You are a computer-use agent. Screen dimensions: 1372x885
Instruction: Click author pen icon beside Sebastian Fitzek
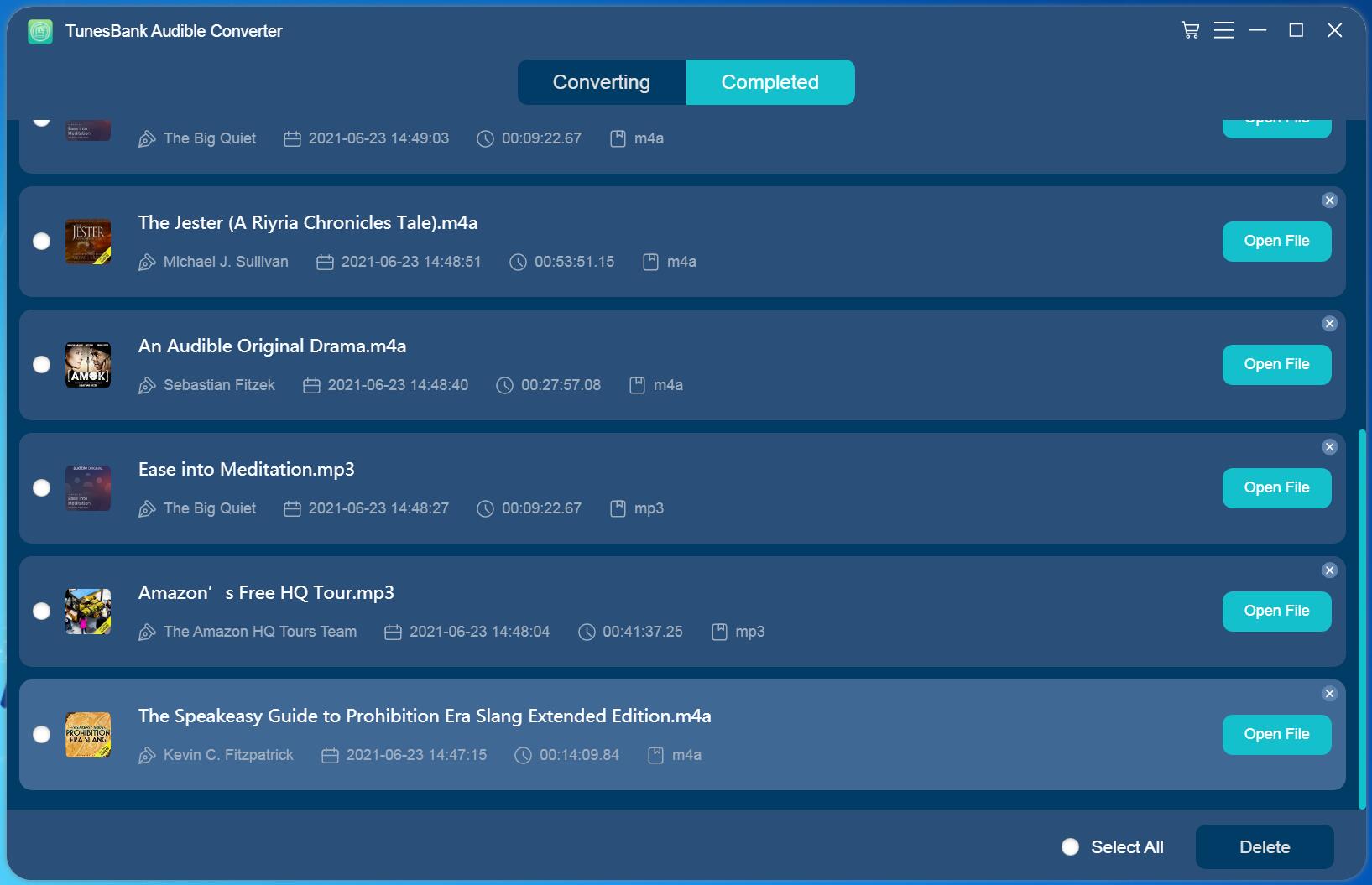coord(147,386)
